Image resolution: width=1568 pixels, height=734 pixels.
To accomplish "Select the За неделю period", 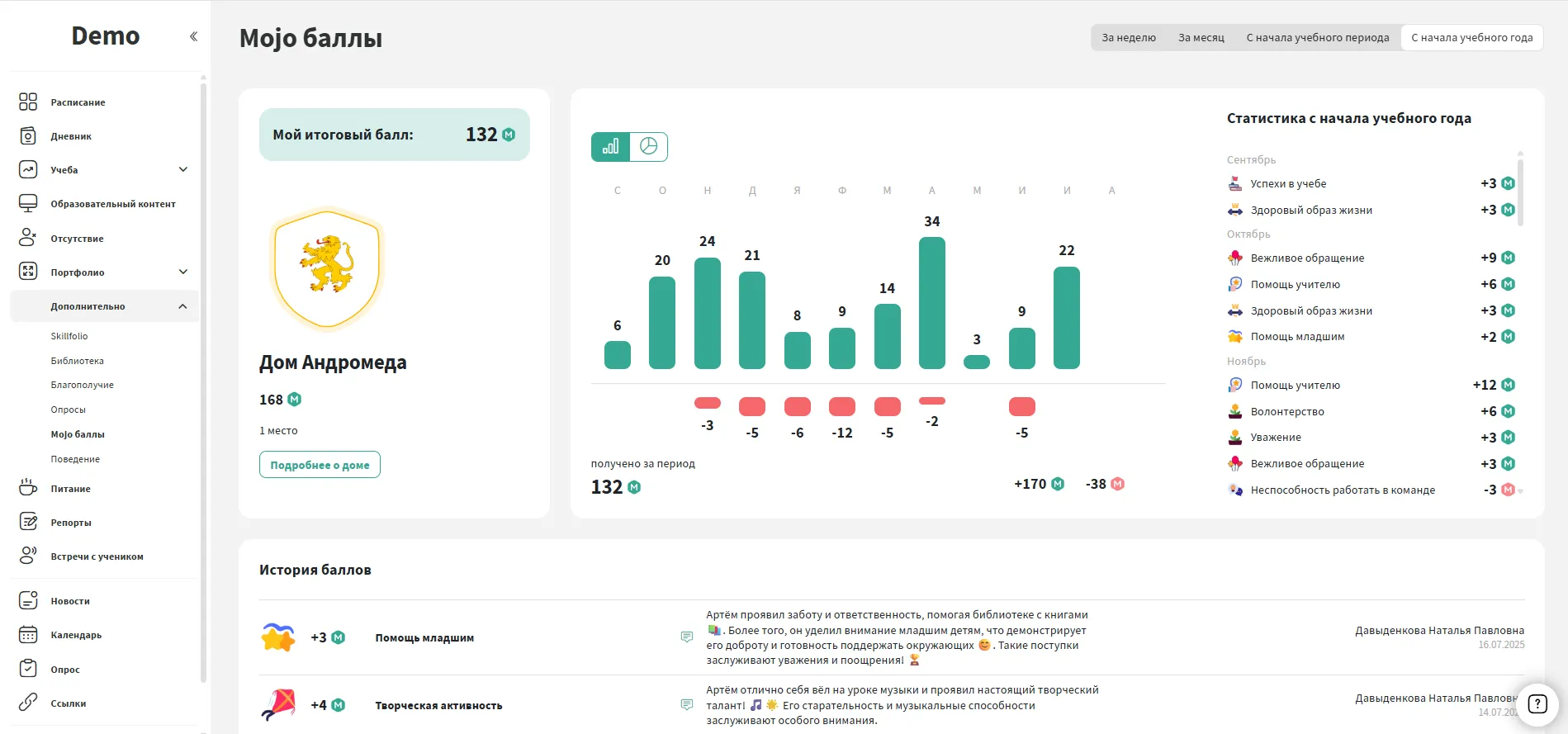I will tap(1128, 38).
